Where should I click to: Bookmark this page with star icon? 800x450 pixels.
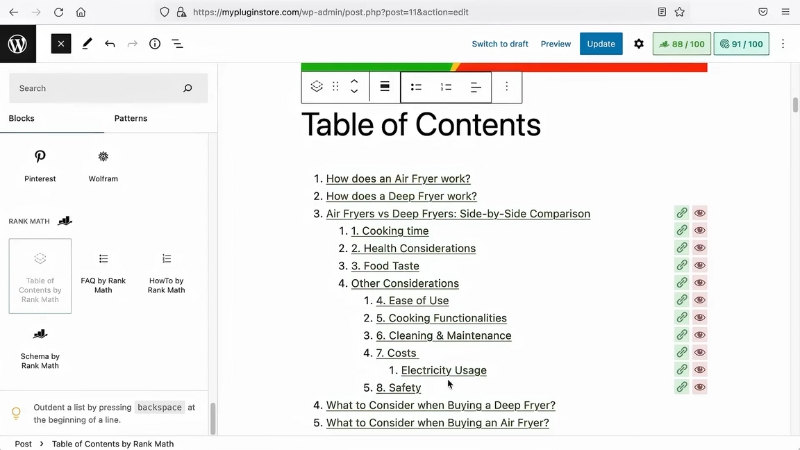(x=680, y=12)
